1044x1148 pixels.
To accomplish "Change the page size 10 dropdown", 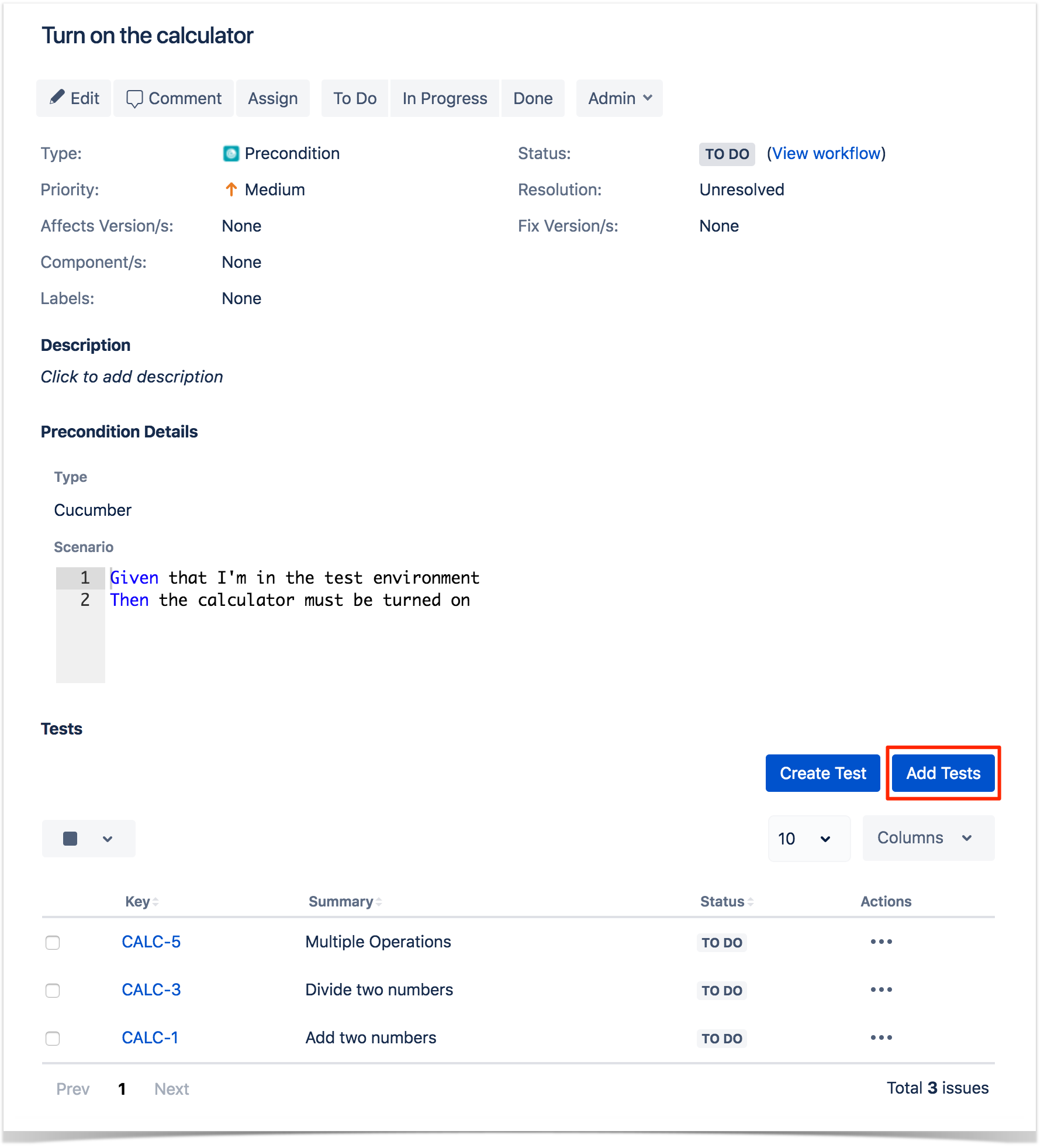I will click(809, 839).
